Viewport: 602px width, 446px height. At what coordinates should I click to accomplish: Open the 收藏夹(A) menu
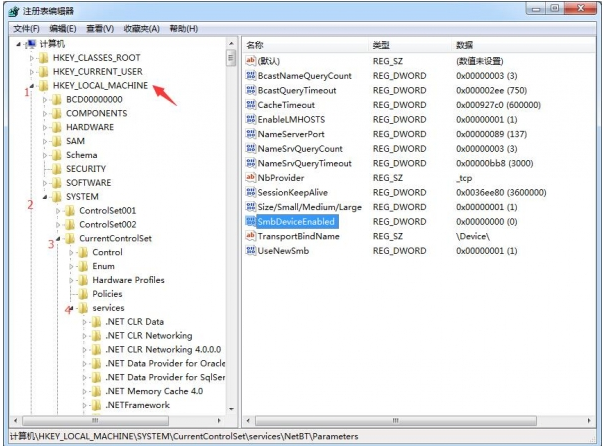pos(142,29)
